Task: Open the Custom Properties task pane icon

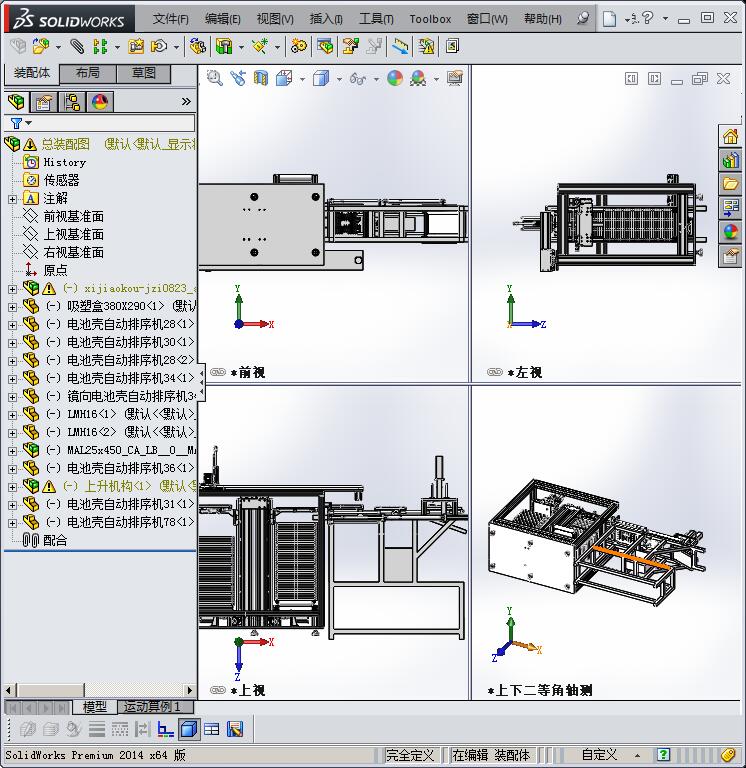Action: (x=730, y=256)
